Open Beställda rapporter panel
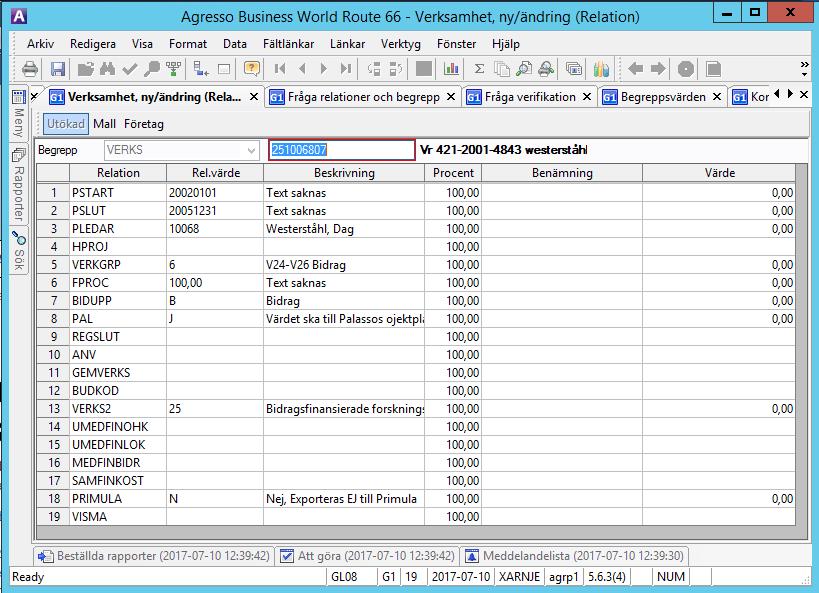 (x=154, y=556)
